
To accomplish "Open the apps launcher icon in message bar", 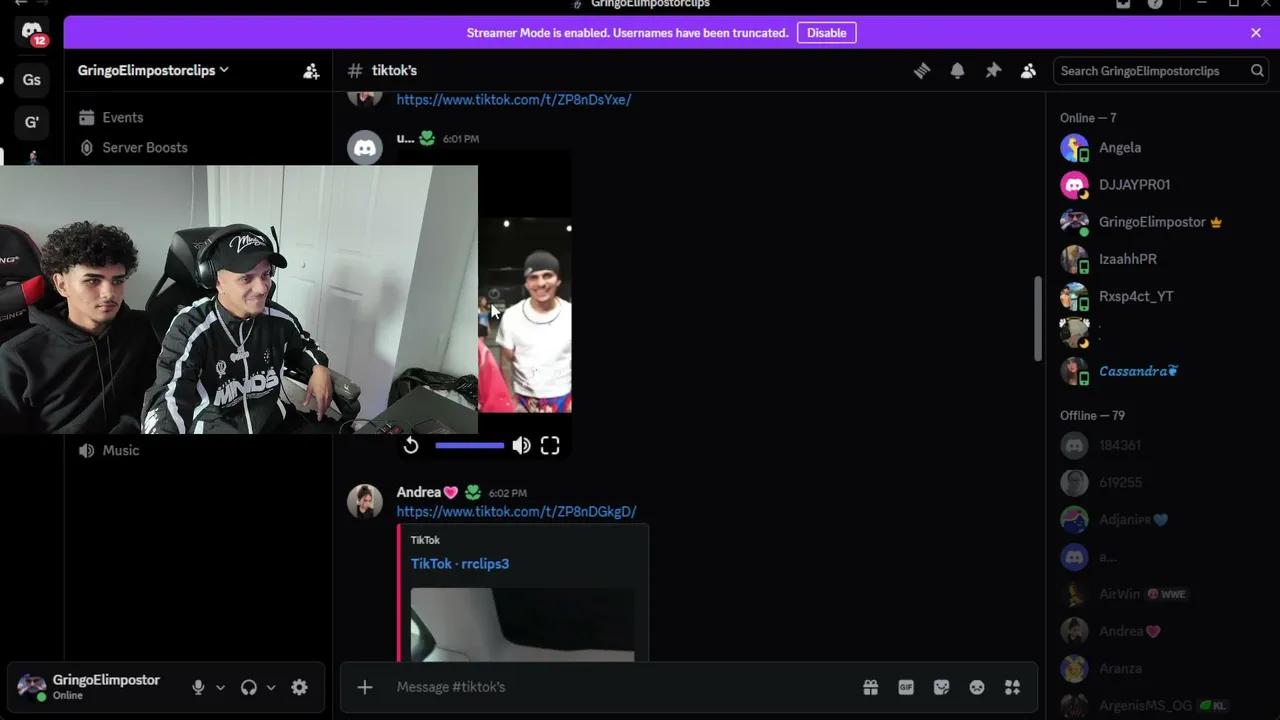I will click(1012, 687).
